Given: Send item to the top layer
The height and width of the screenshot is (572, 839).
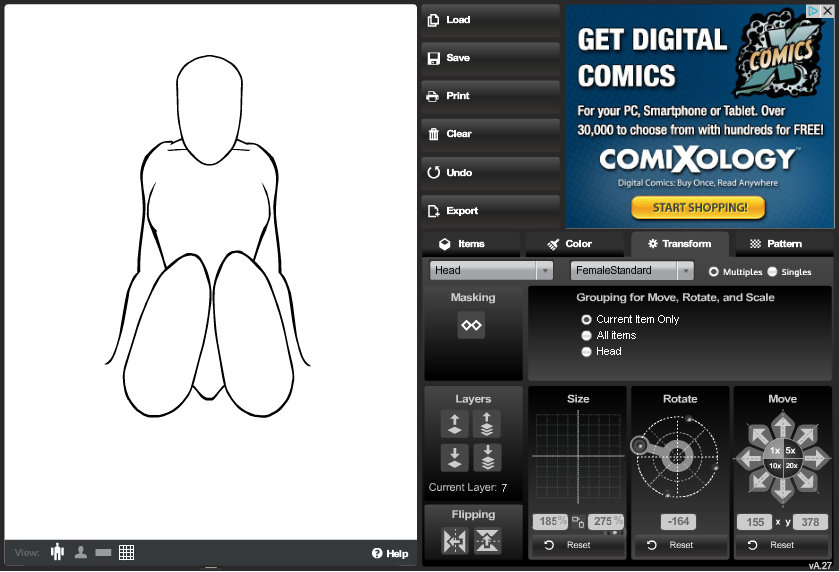Looking at the screenshot, I should (x=487, y=424).
